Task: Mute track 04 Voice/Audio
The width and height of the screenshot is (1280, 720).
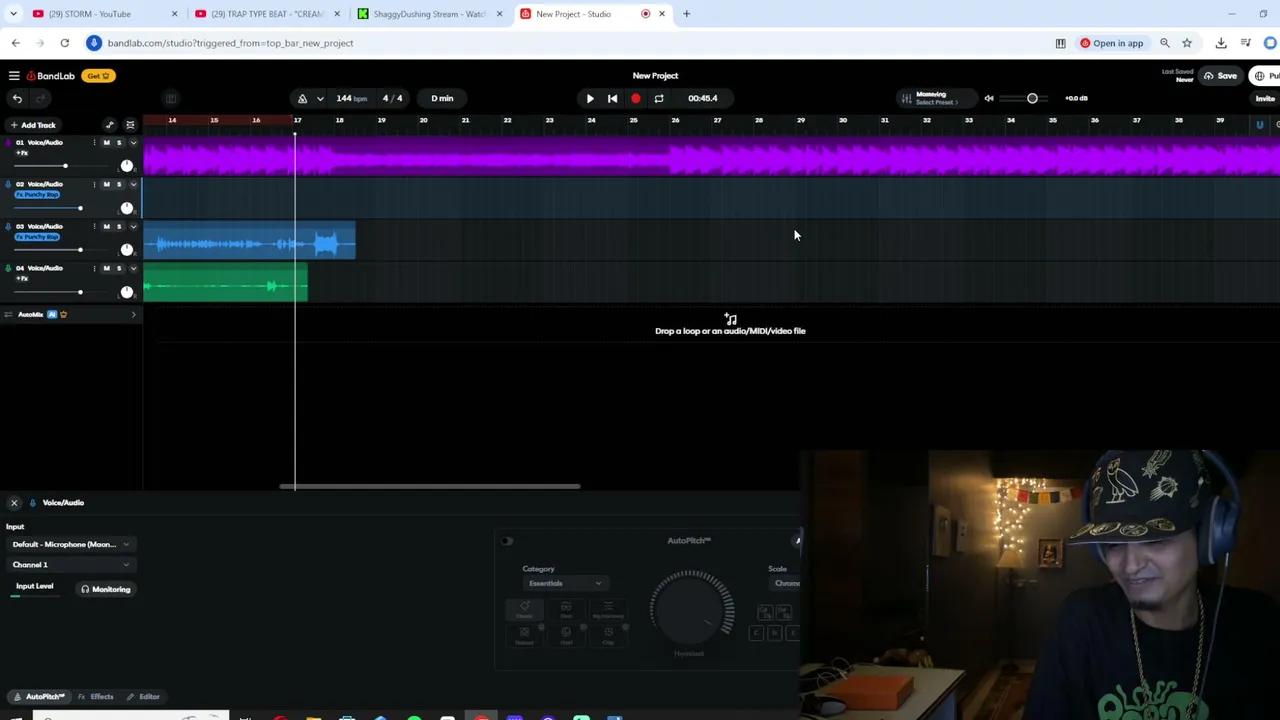Action: pyautogui.click(x=106, y=269)
